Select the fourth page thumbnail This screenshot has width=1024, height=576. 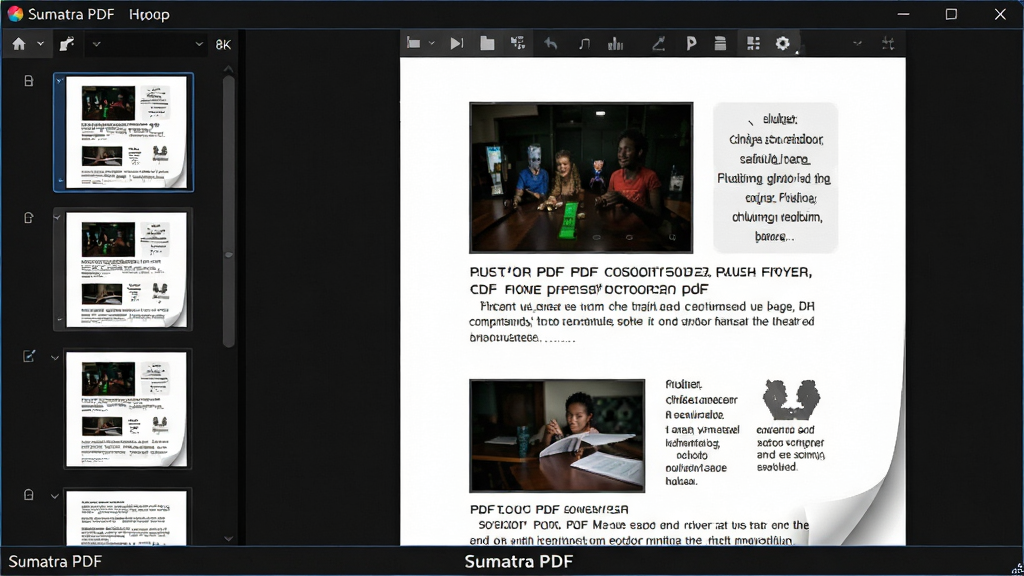127,517
